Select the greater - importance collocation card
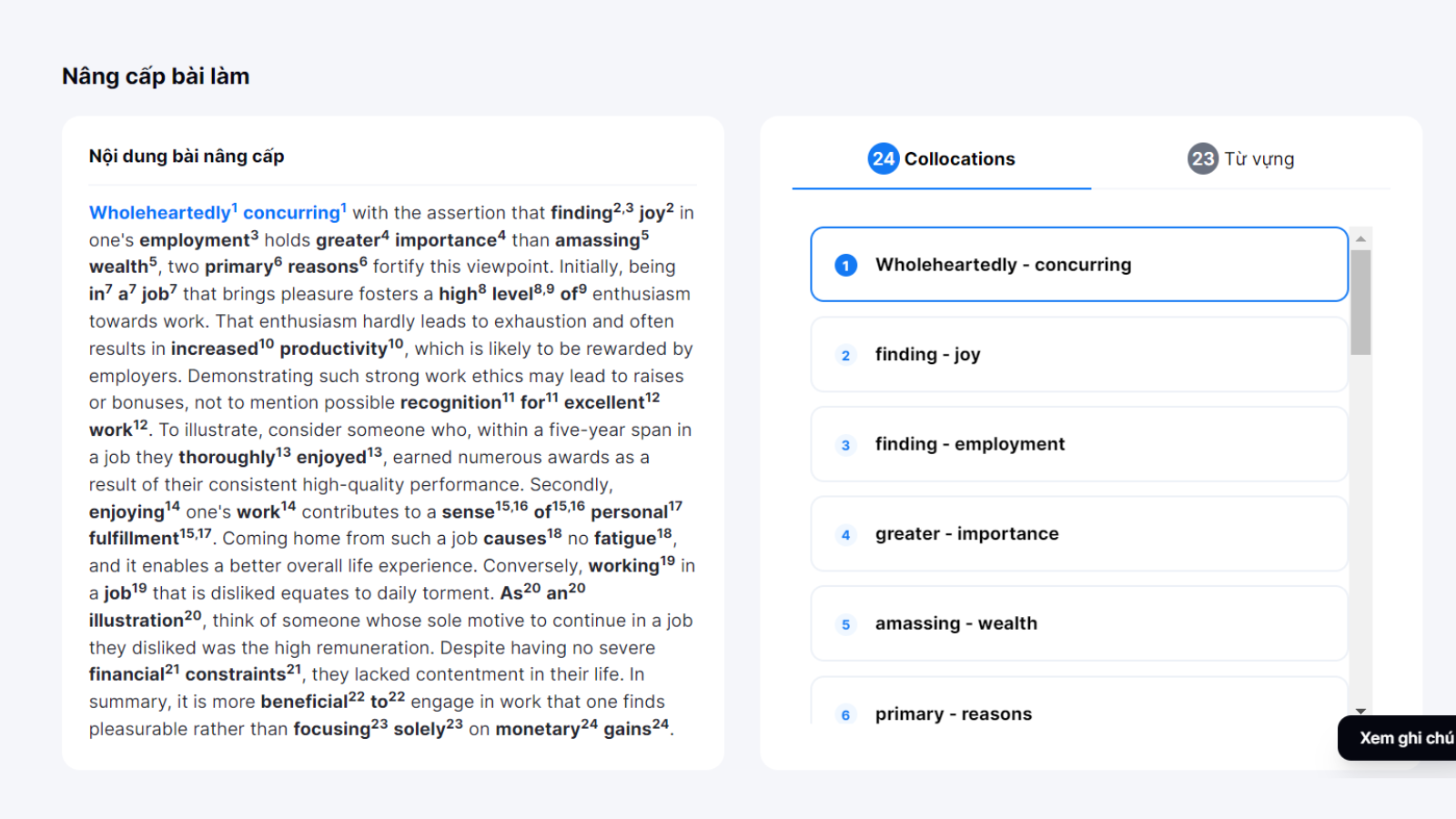The height and width of the screenshot is (819, 1456). pyautogui.click(x=1078, y=534)
